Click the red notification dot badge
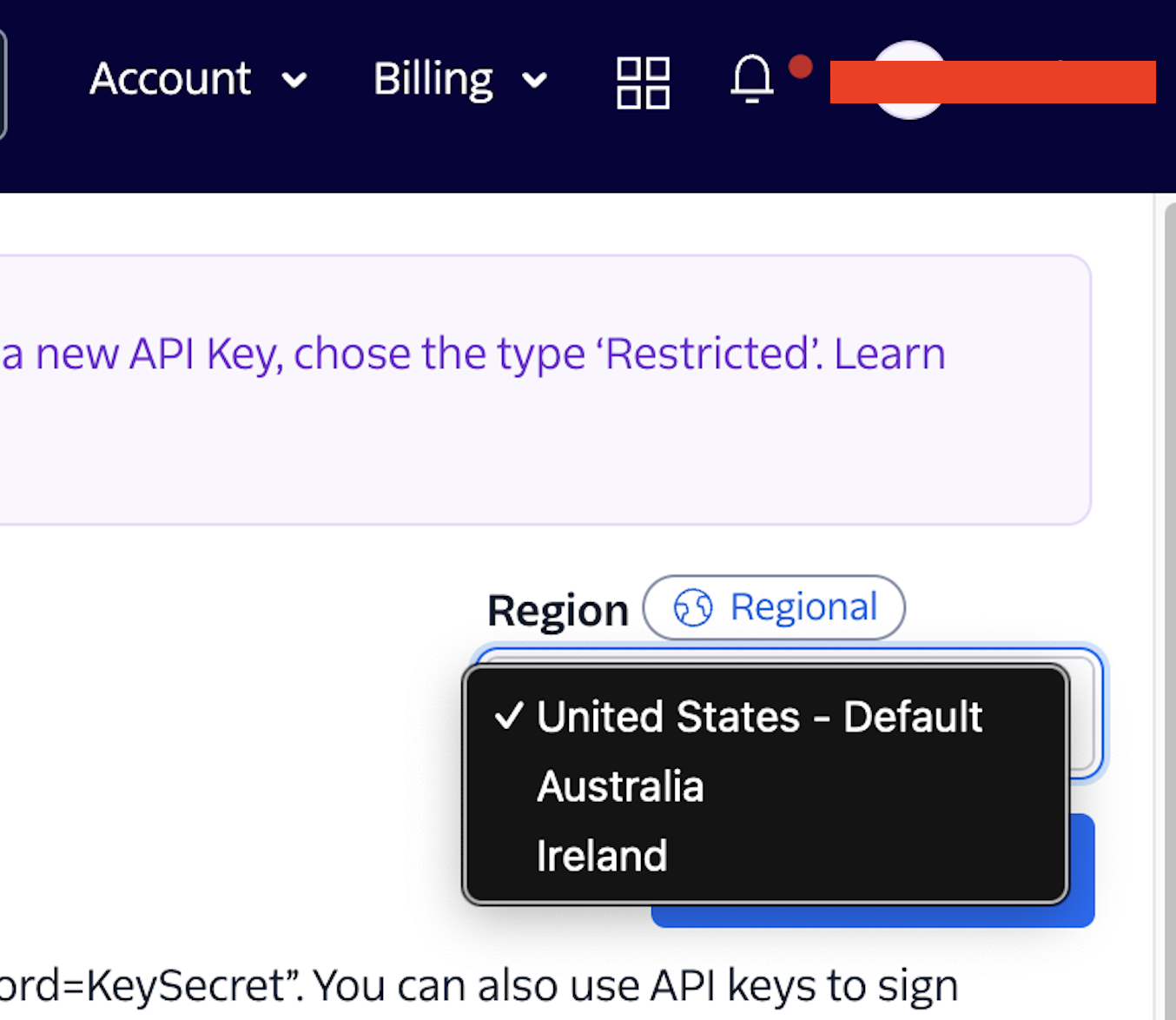This screenshot has height=1020, width=1176. click(x=800, y=67)
